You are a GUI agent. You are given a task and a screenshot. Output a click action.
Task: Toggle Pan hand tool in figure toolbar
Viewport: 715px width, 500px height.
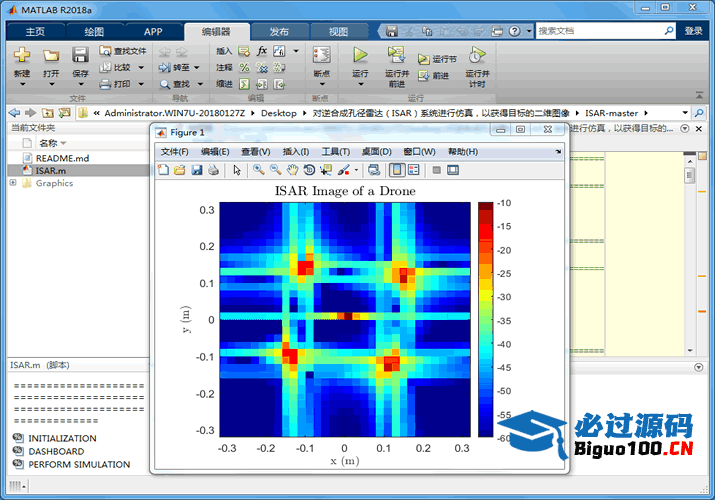click(292, 170)
